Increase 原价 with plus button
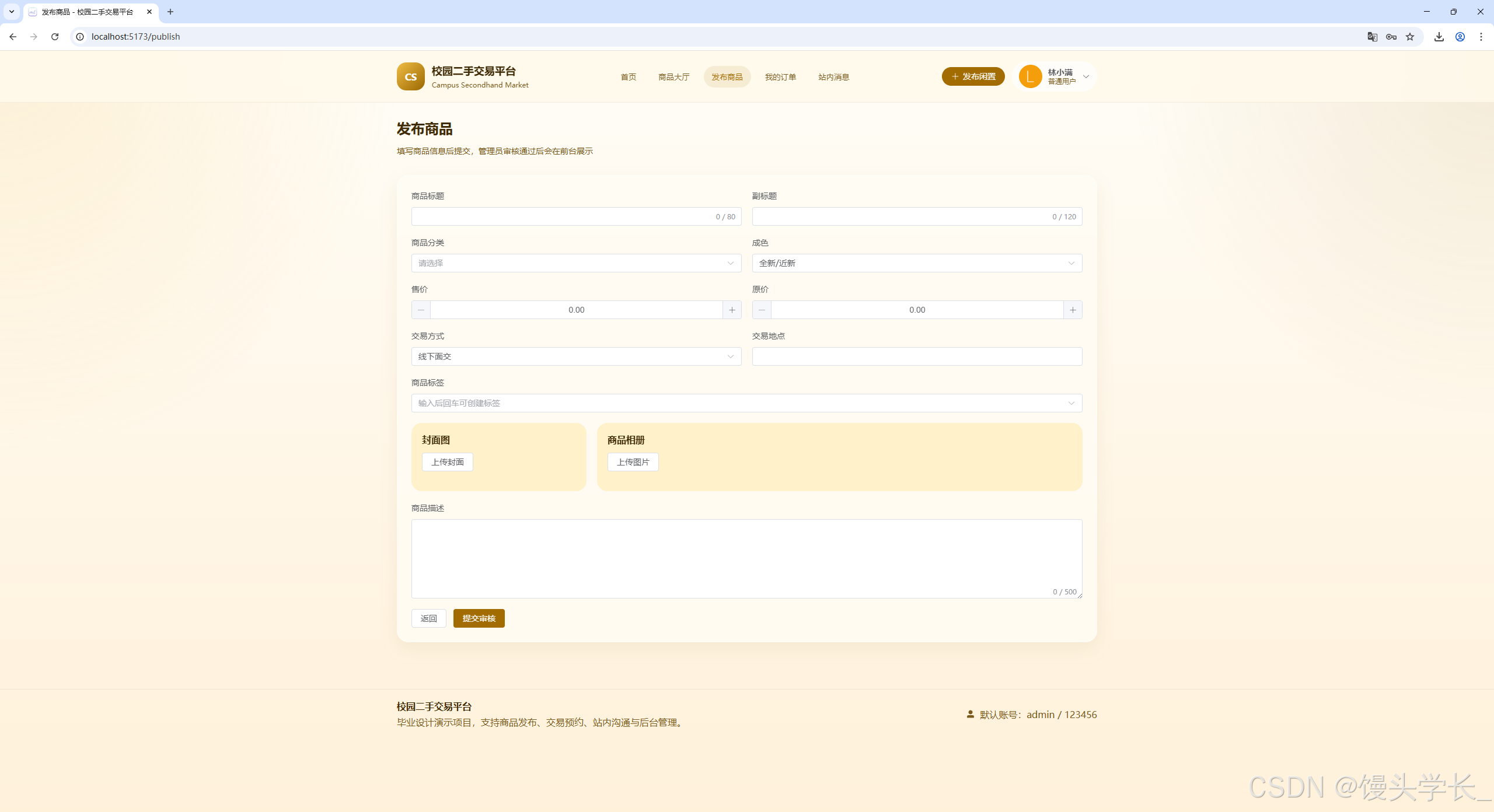 (1073, 310)
